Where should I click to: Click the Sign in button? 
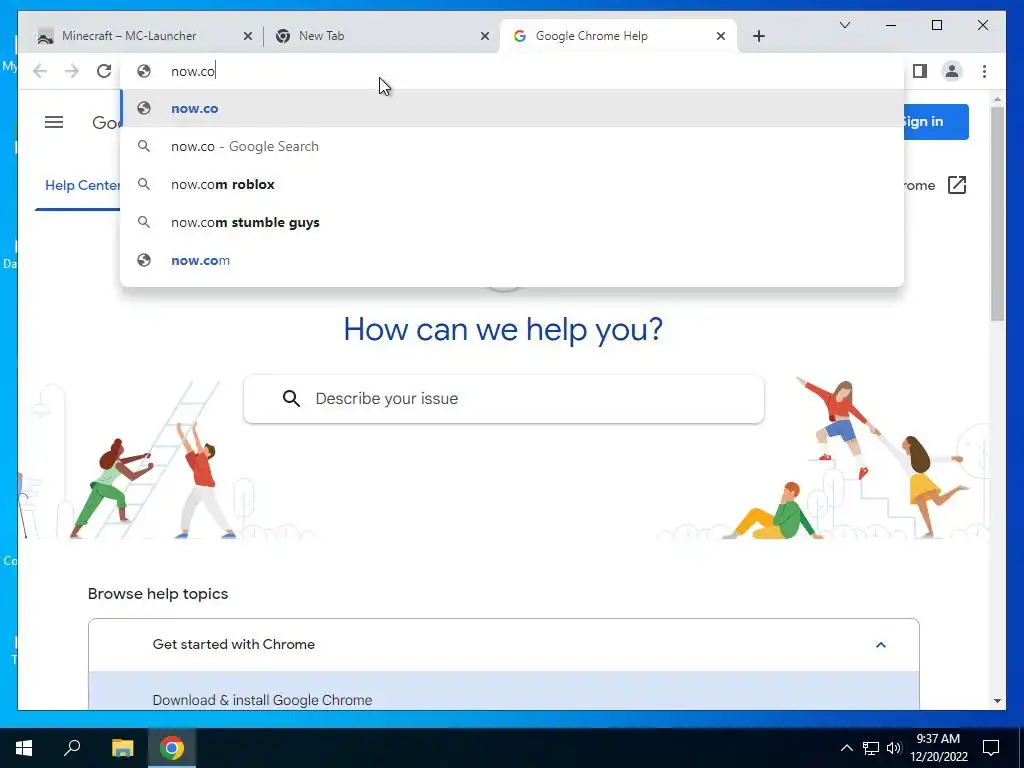point(936,122)
